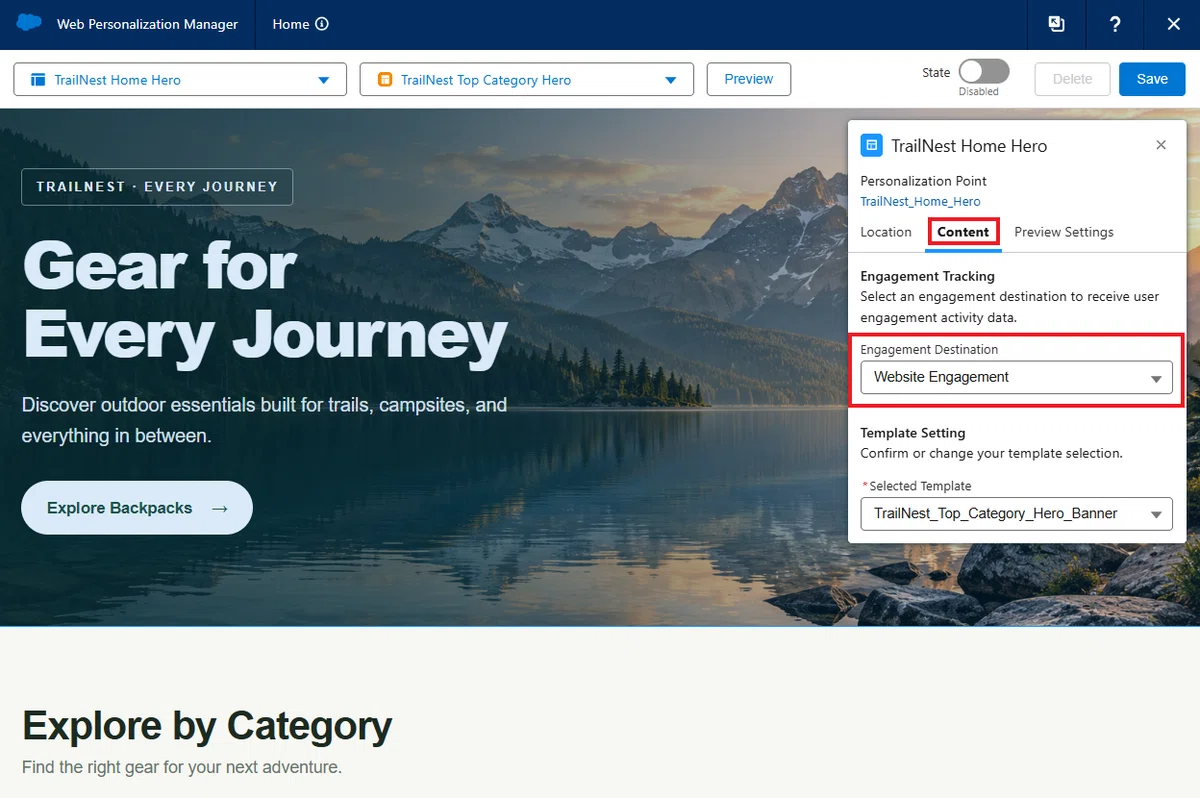This screenshot has height=798, width=1200.
Task: Click the pop-out window icon in the top bar
Action: point(1056,24)
